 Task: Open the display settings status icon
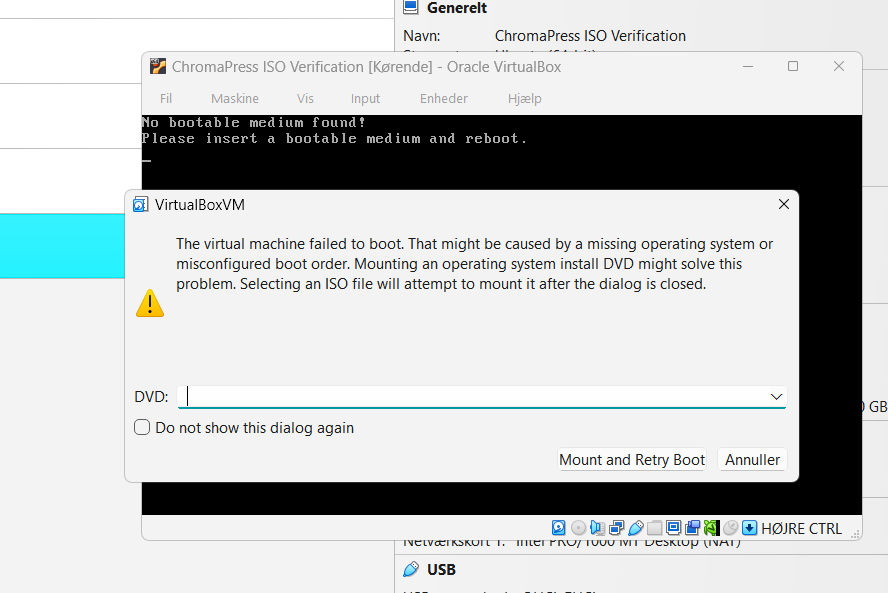coord(673,528)
